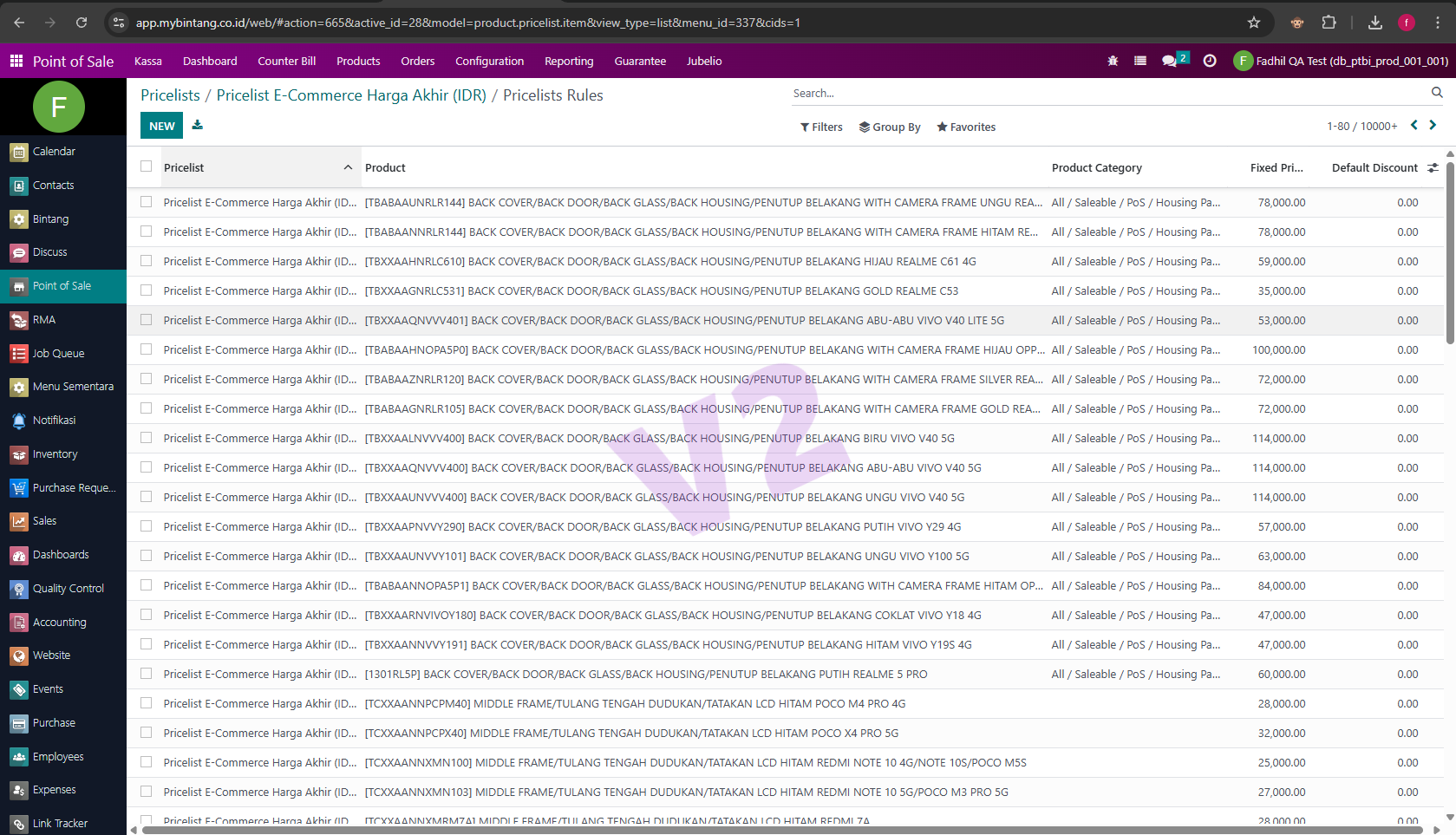Select checkbox for REALME C61 4G row
Image resolution: width=1456 pixels, height=835 pixels.
pyautogui.click(x=147, y=261)
